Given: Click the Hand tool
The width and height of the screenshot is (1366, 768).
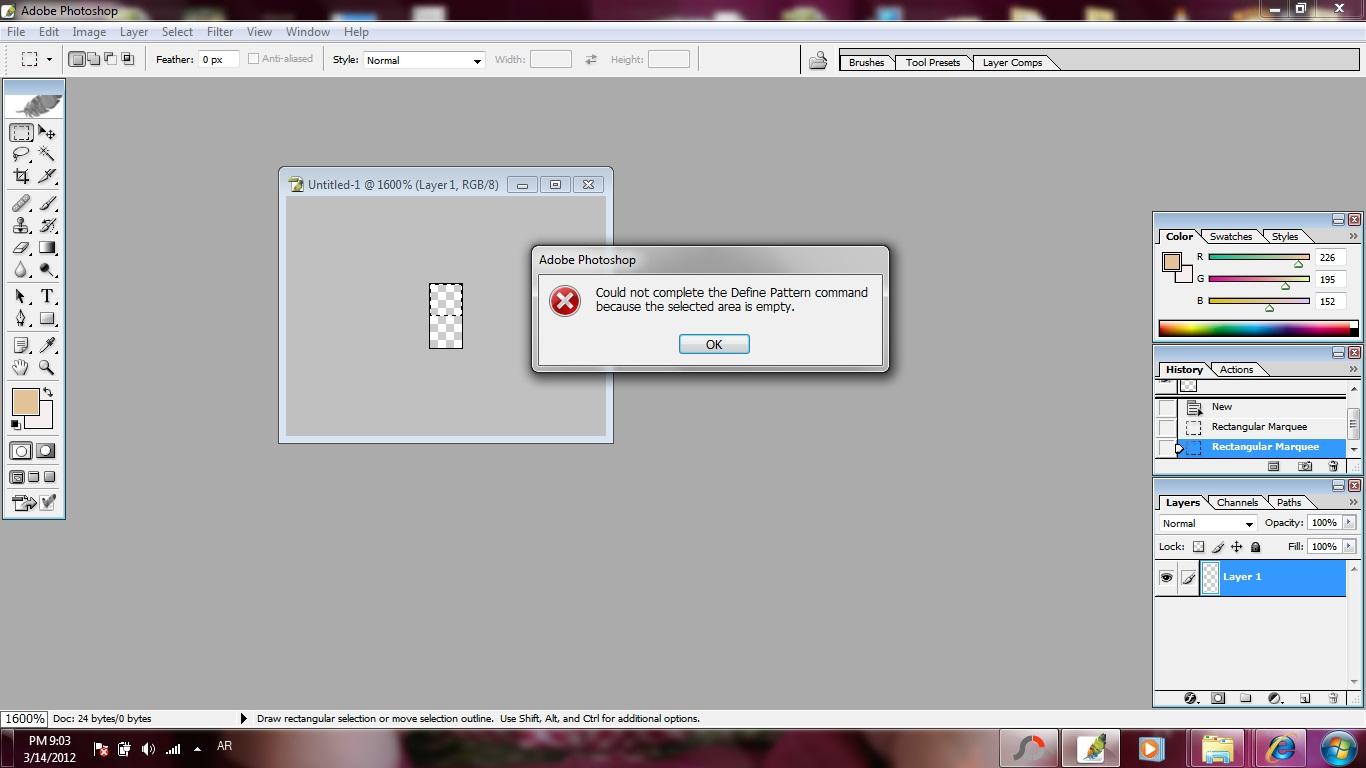Looking at the screenshot, I should tap(21, 367).
